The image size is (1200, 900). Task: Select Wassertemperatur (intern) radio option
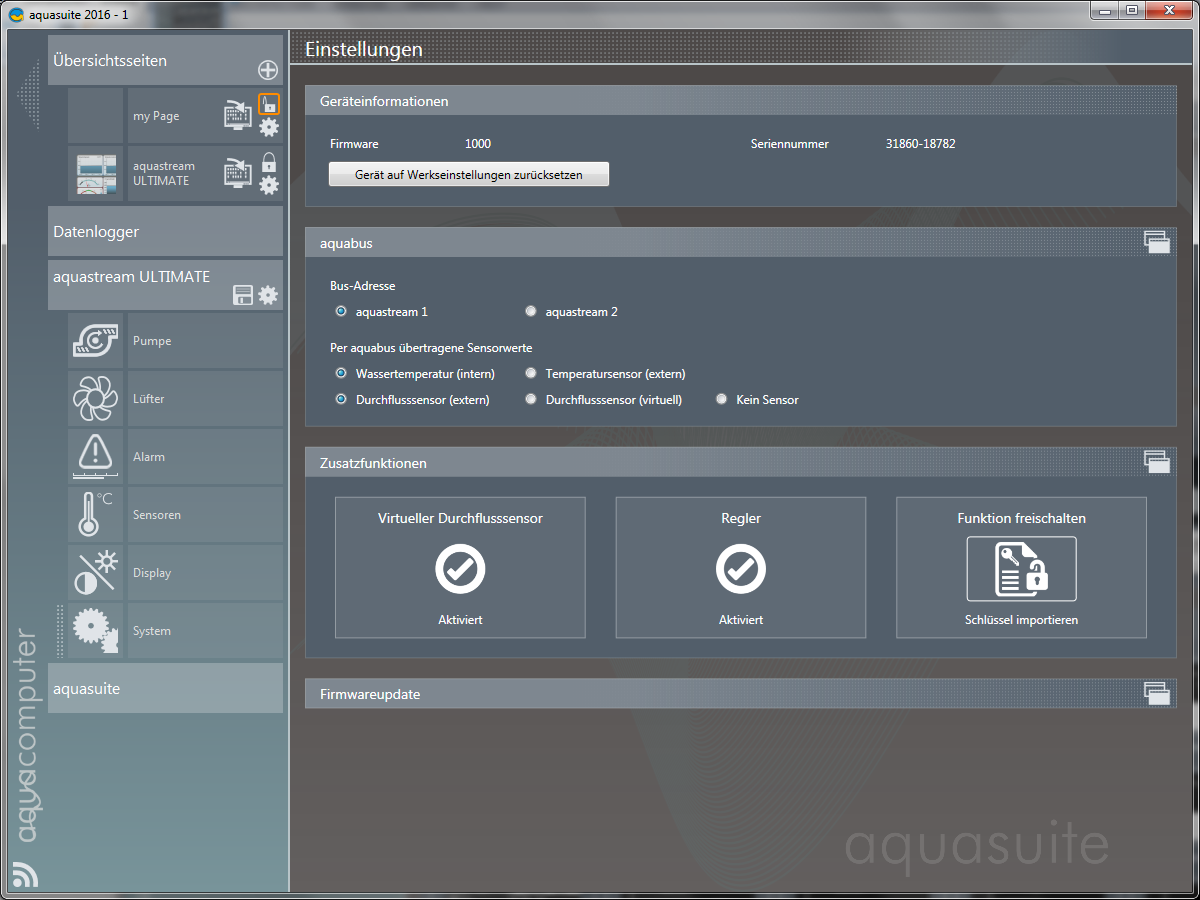coord(341,374)
